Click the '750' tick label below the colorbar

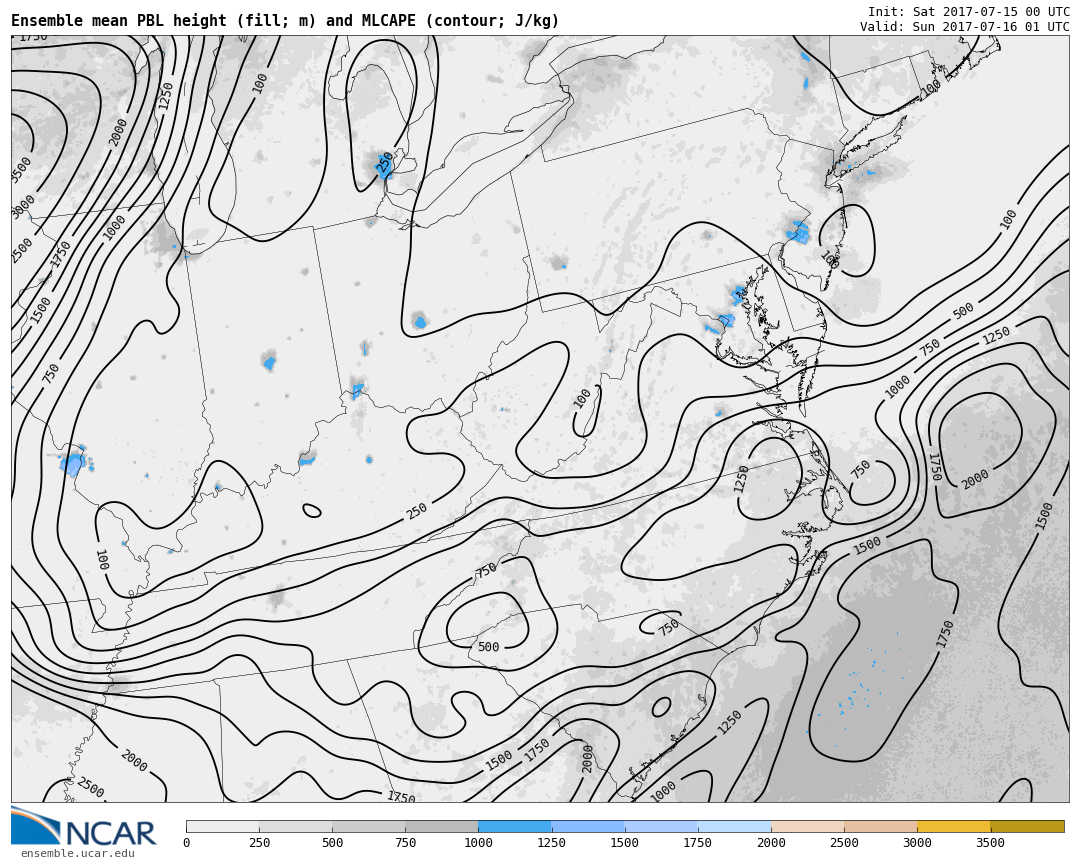[x=405, y=842]
